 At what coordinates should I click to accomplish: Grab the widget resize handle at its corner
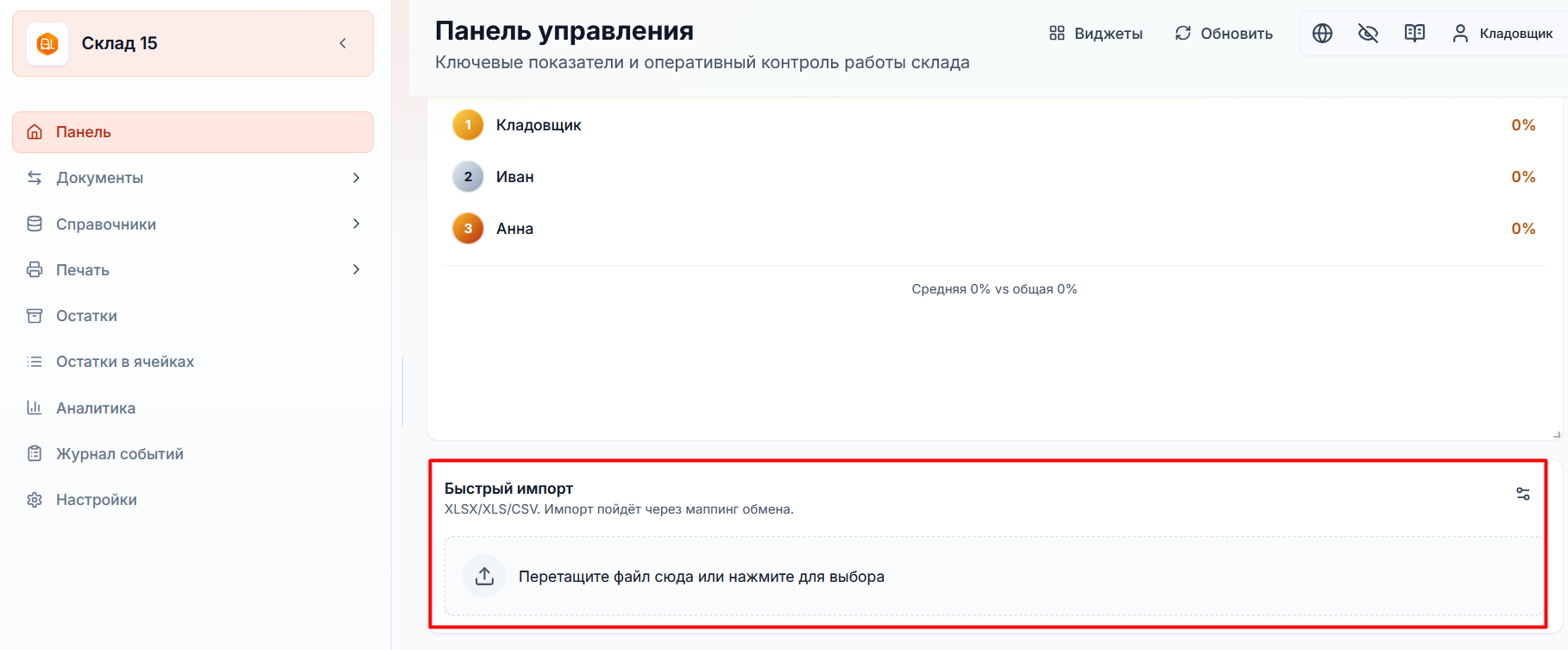click(x=1556, y=434)
